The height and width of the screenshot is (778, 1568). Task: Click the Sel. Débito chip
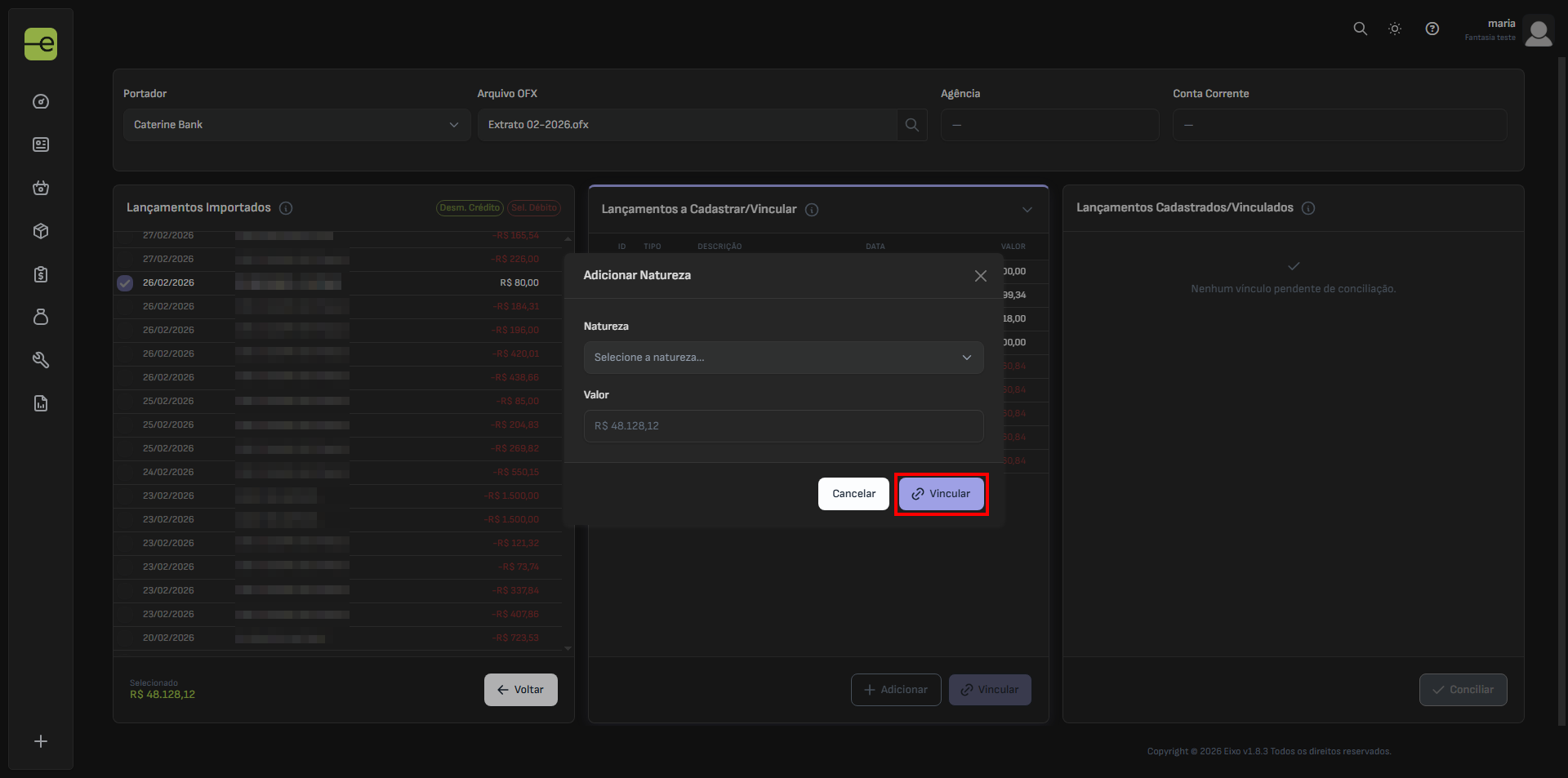coord(534,208)
